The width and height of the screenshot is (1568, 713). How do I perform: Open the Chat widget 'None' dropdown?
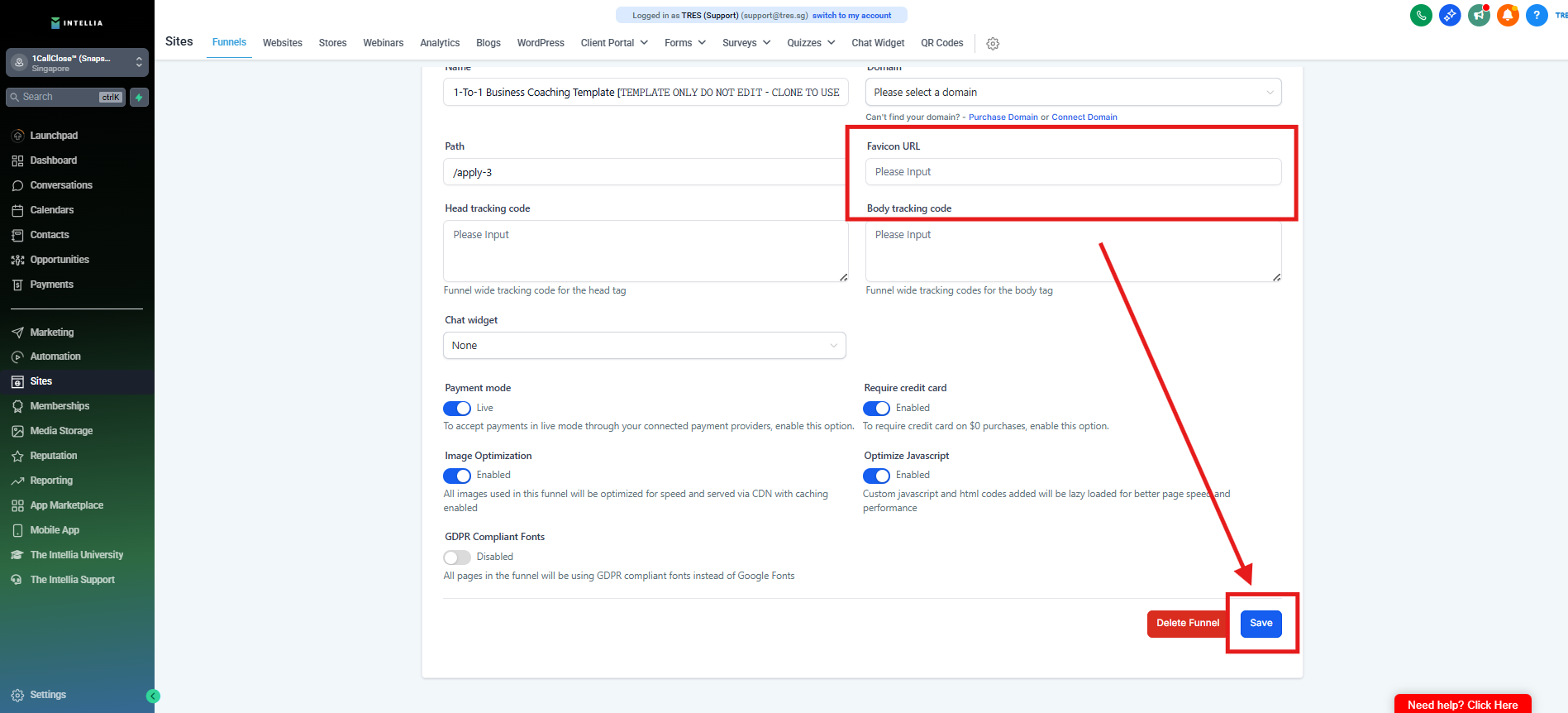(x=645, y=346)
